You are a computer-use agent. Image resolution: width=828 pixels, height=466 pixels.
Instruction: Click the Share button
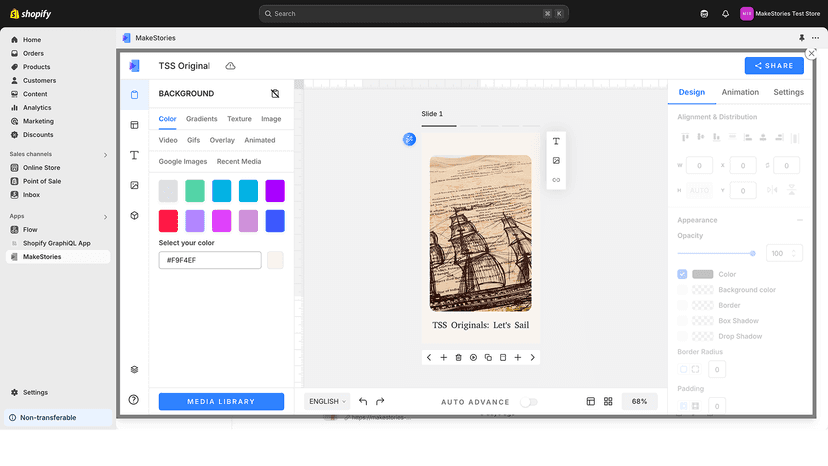coord(774,66)
